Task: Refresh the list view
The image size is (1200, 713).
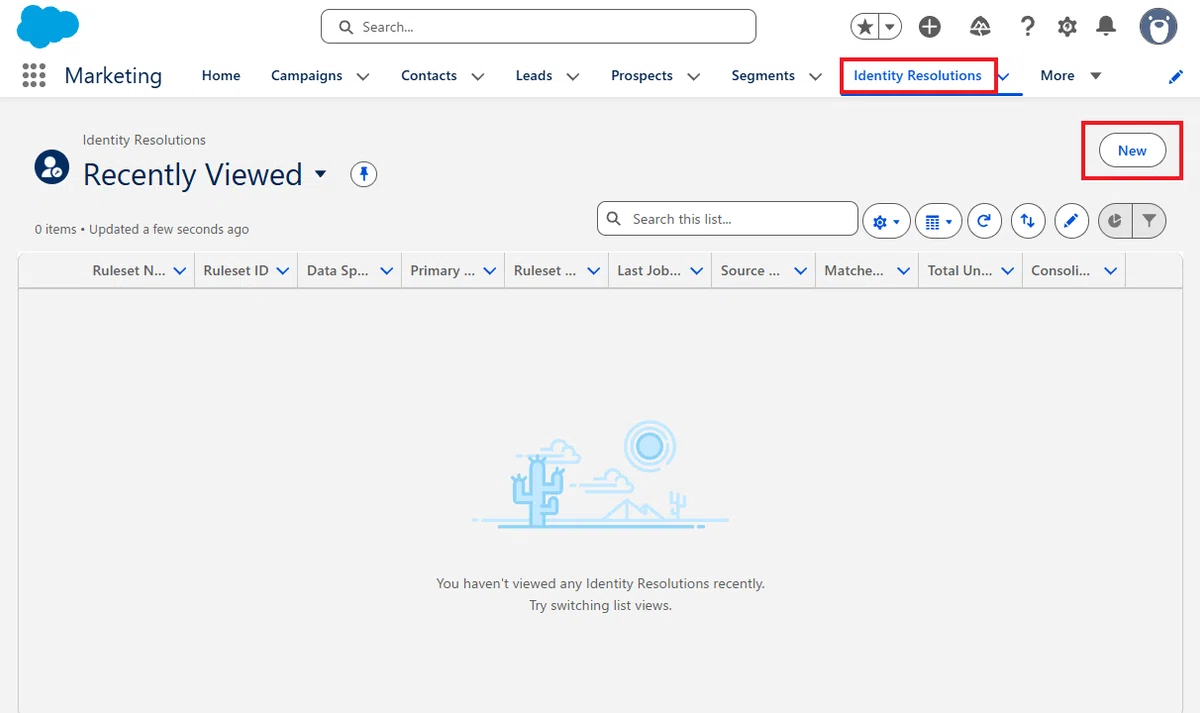Action: coord(984,221)
